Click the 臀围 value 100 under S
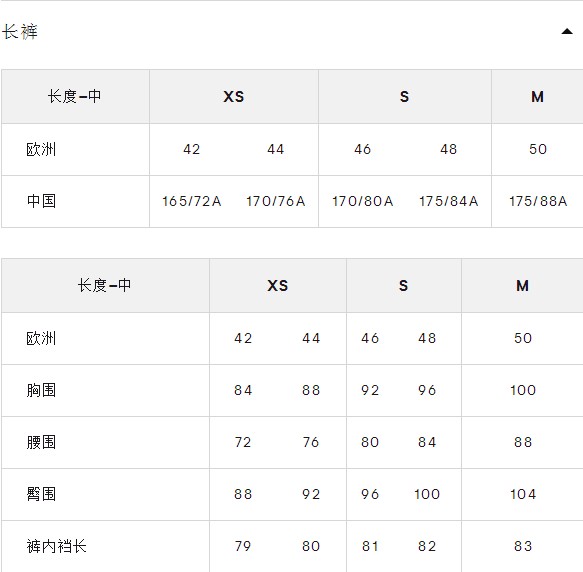The height and width of the screenshot is (572, 583). 427,494
